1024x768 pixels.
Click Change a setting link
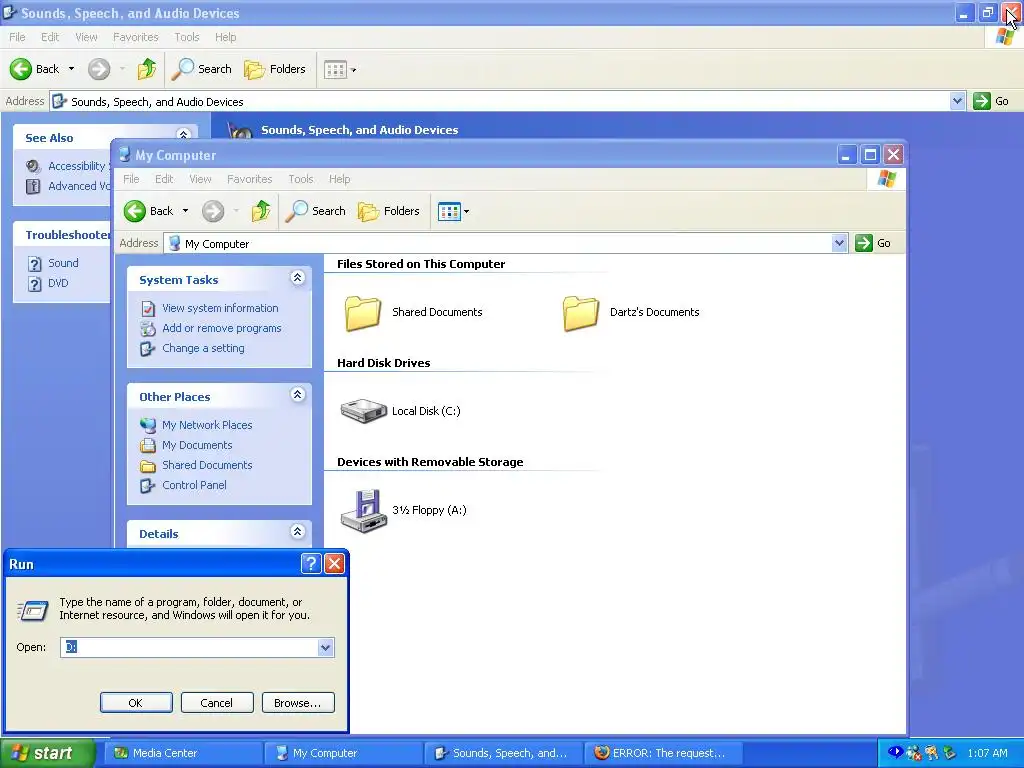pos(203,349)
